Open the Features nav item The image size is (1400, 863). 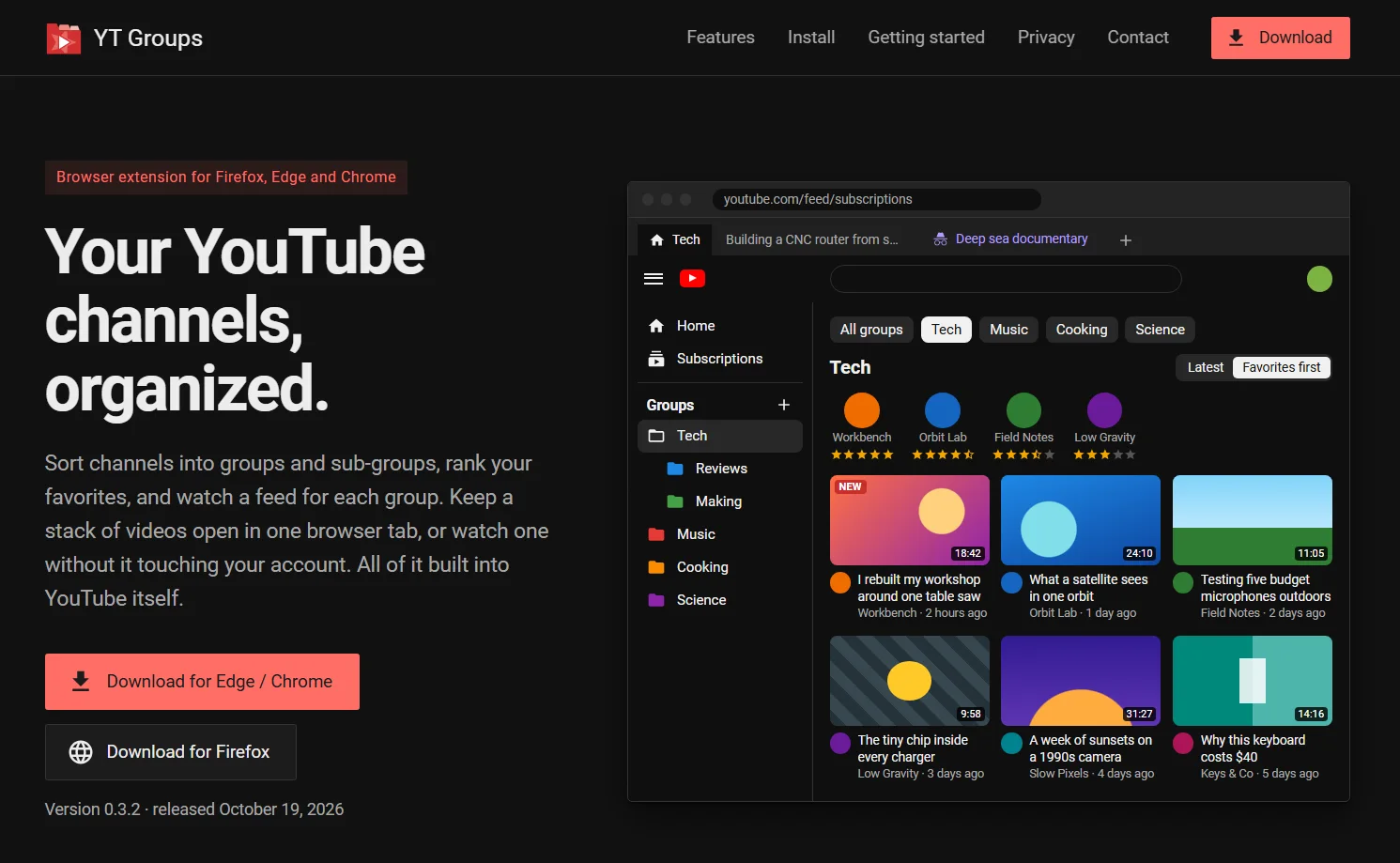click(x=720, y=38)
